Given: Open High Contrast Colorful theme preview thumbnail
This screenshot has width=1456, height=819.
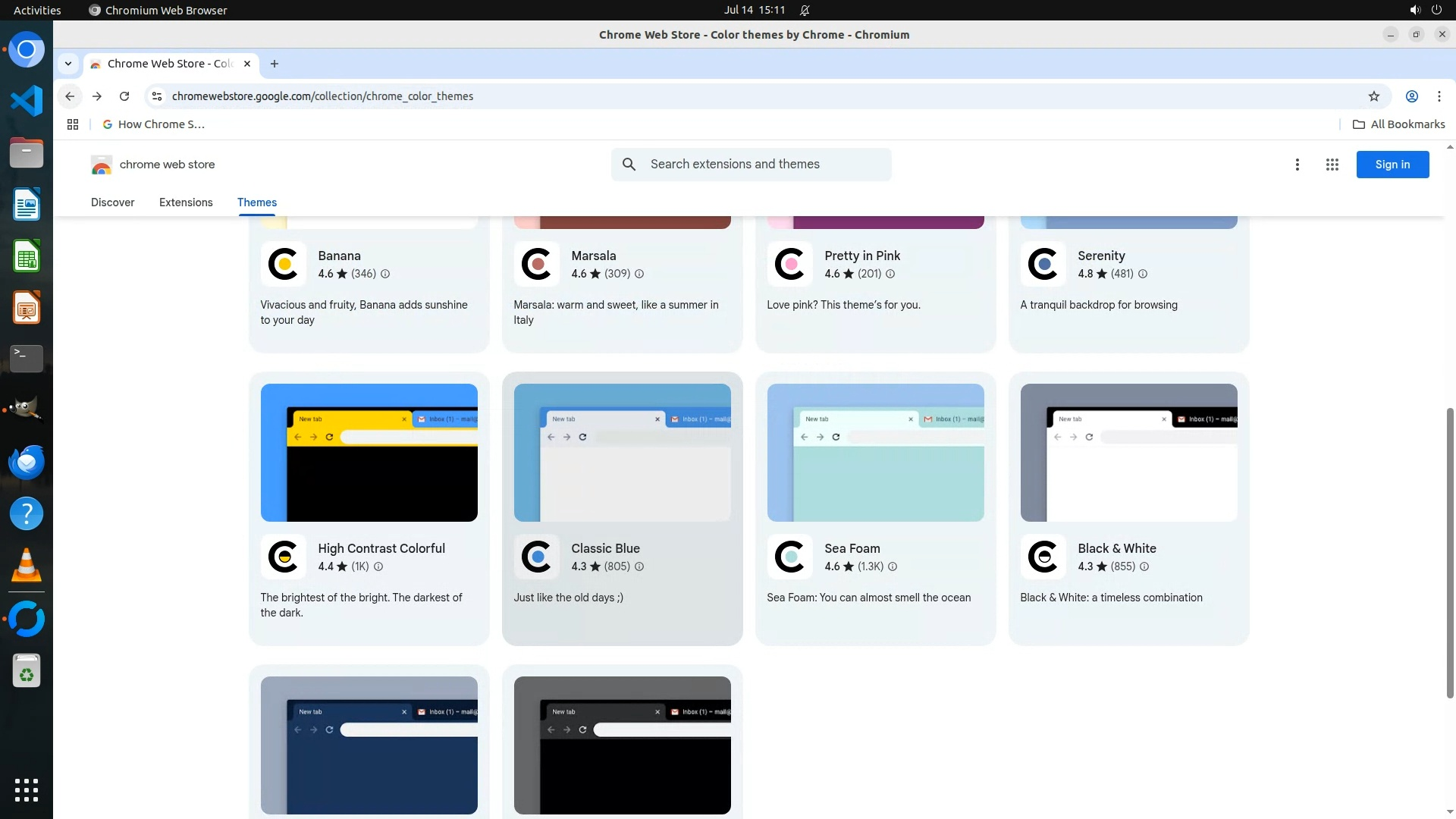Looking at the screenshot, I should (369, 453).
